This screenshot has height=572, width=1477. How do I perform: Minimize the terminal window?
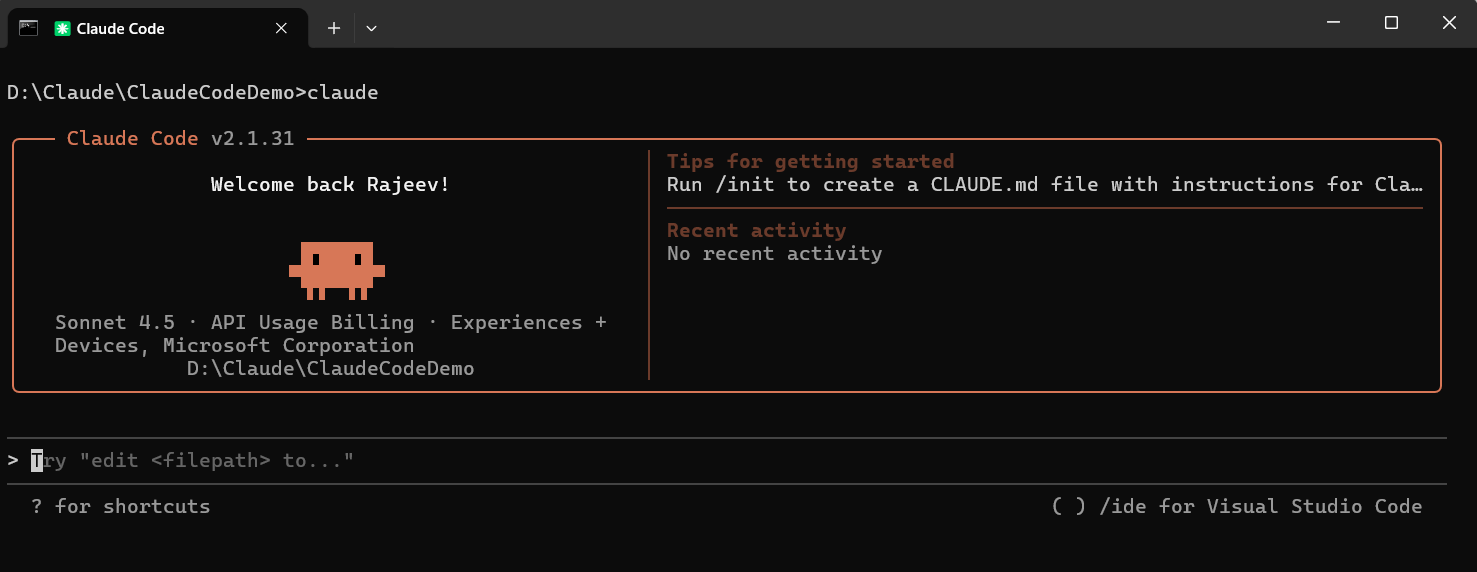click(1333, 23)
